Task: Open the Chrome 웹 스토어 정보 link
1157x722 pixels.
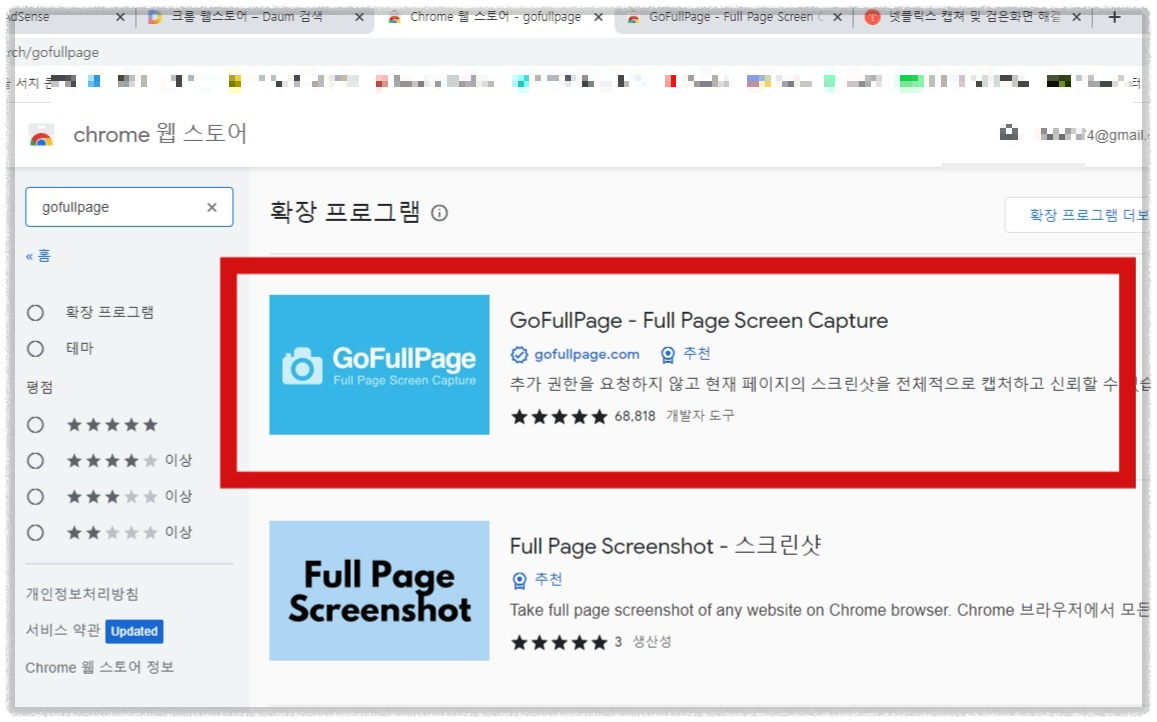Action: 100,667
